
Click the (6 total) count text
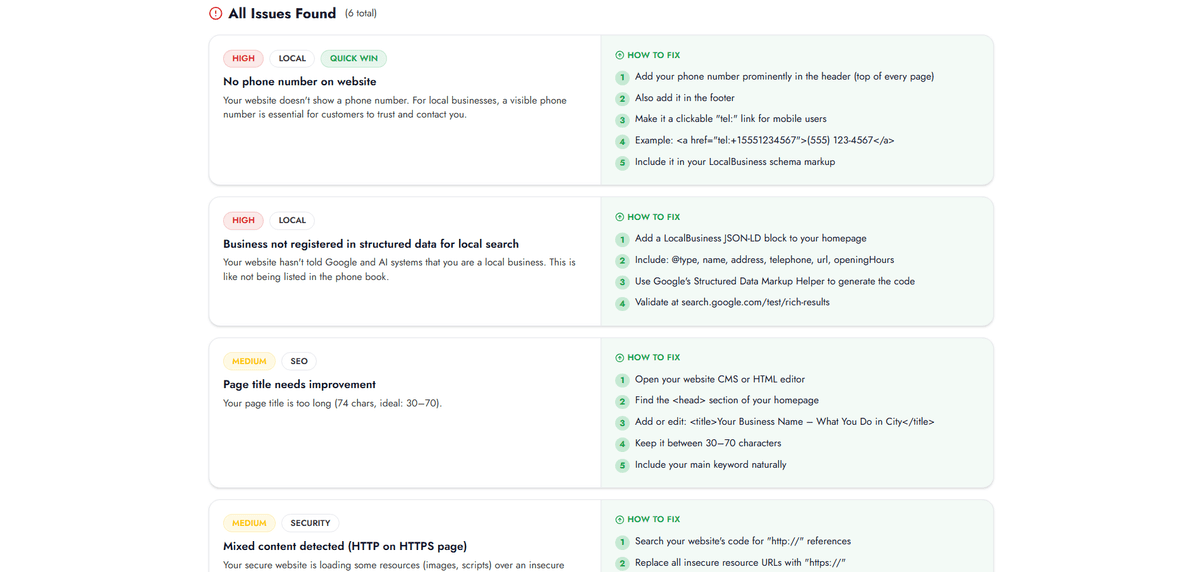(361, 14)
